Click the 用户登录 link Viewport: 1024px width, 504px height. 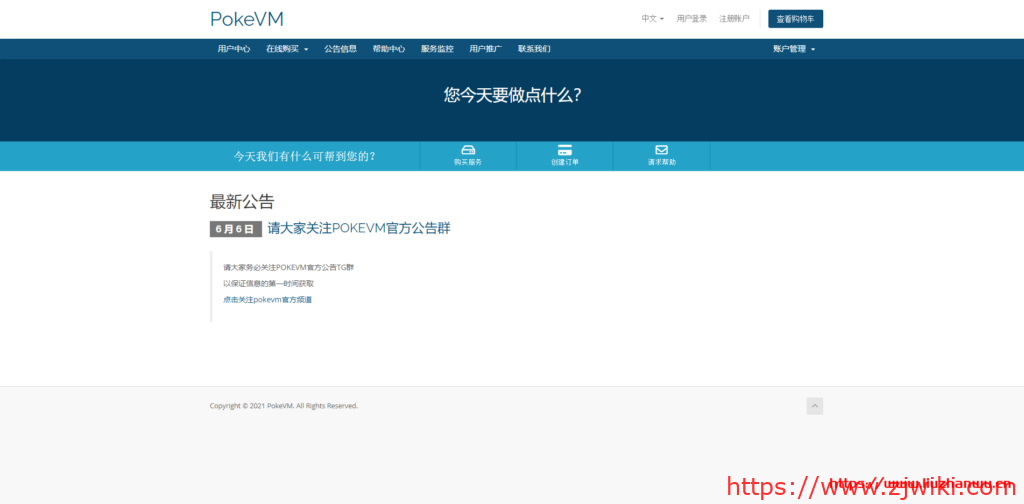(x=692, y=19)
